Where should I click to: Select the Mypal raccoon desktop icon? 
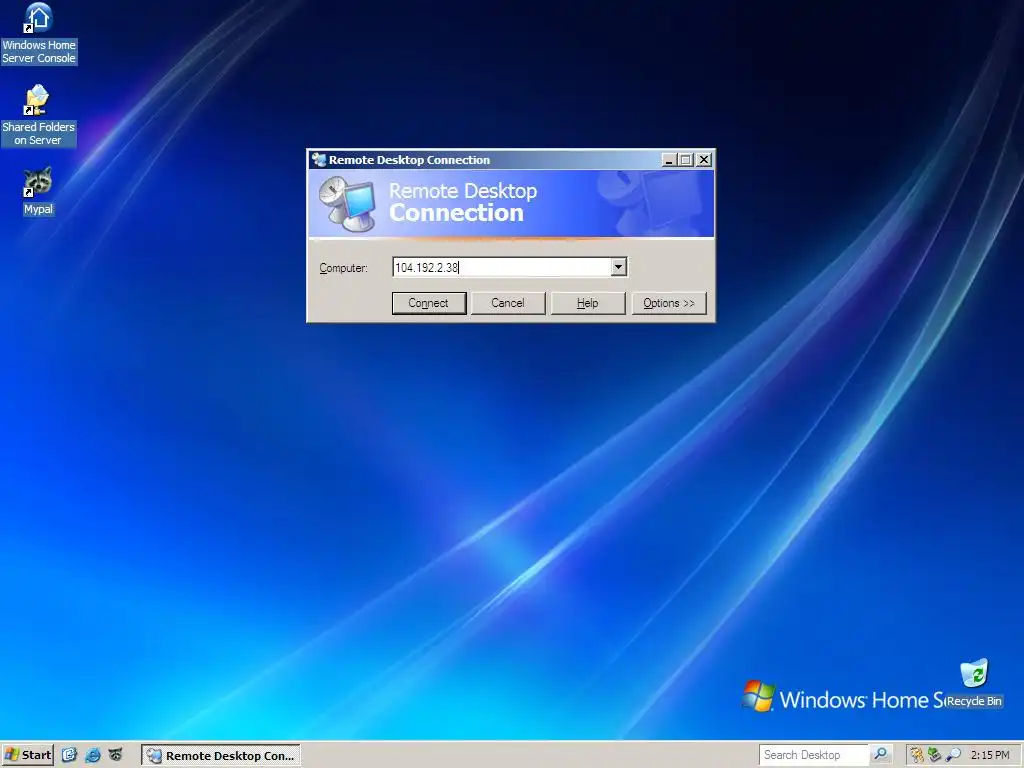pos(38,191)
